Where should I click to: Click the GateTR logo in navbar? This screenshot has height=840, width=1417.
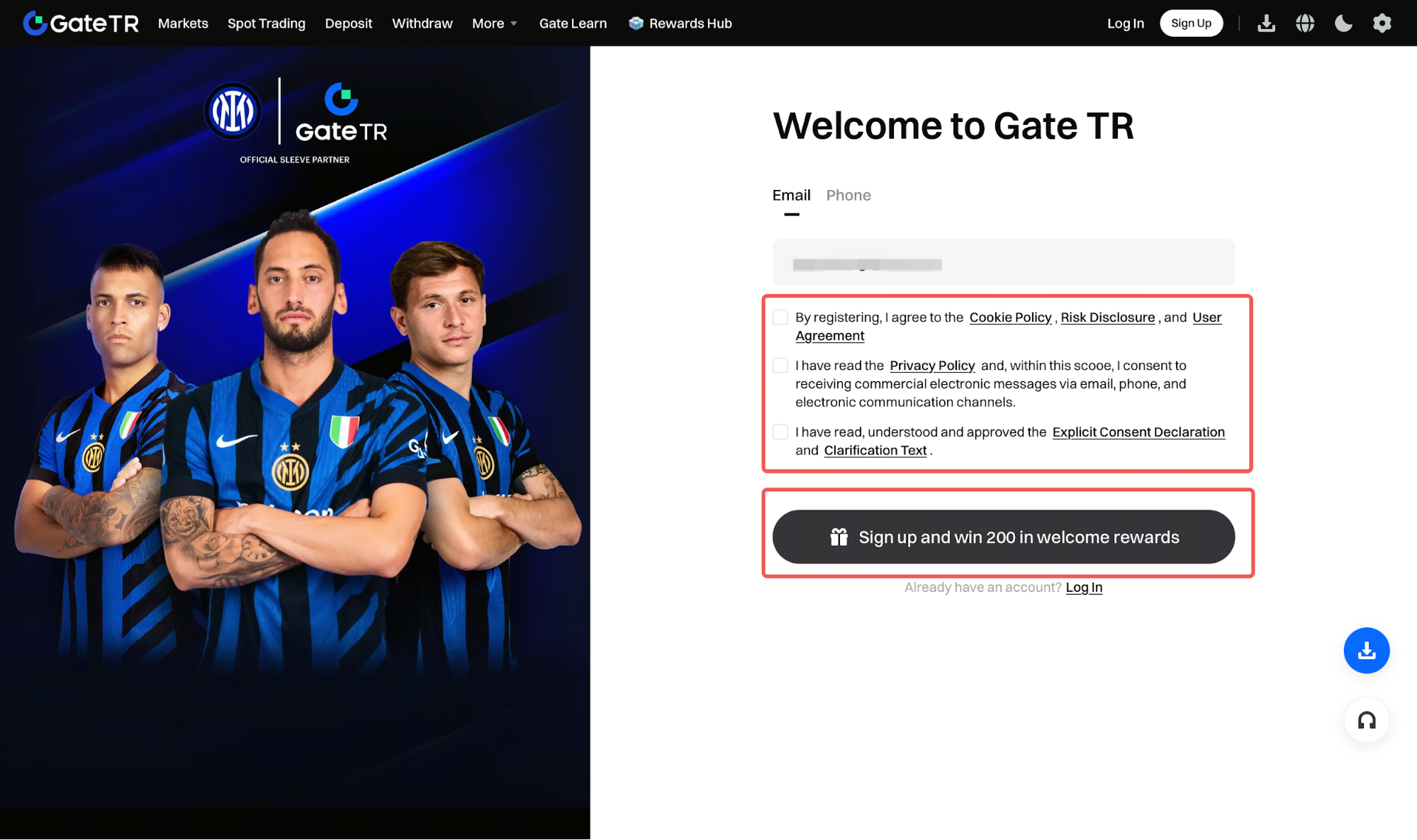tap(81, 23)
